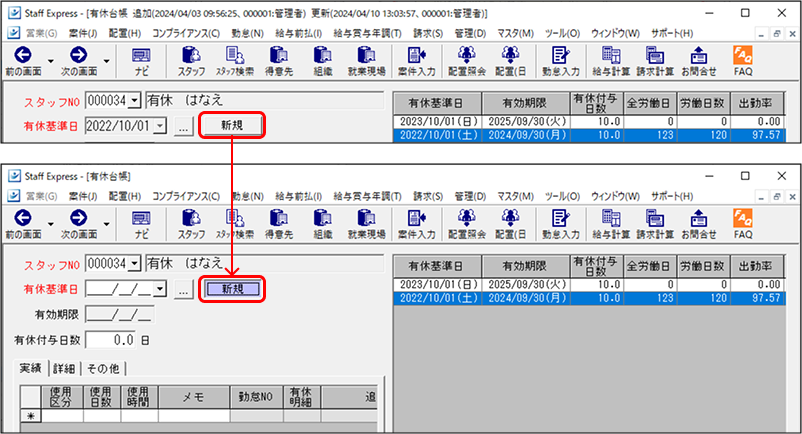802x434 pixels.
Task: Expand 有休基準日 date dropdown in upper window
Action: tap(160, 125)
